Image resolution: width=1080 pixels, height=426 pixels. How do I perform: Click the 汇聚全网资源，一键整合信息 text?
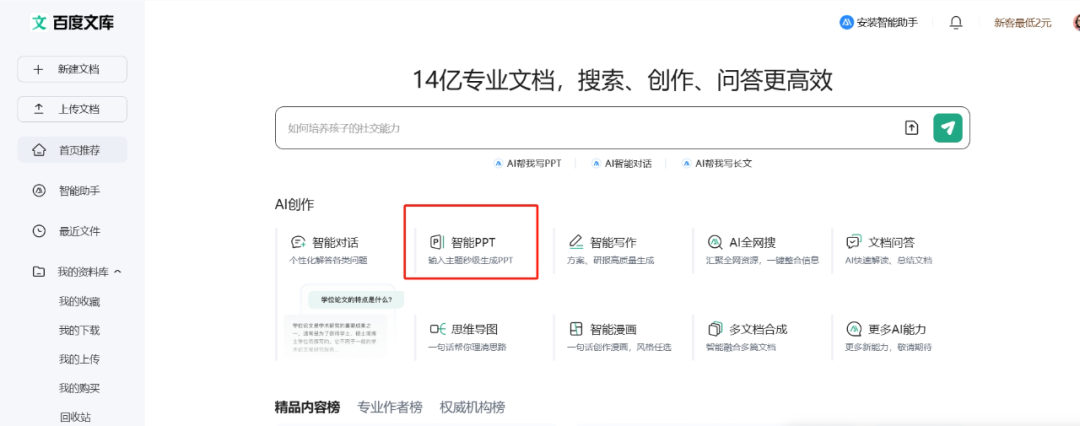(x=762, y=261)
